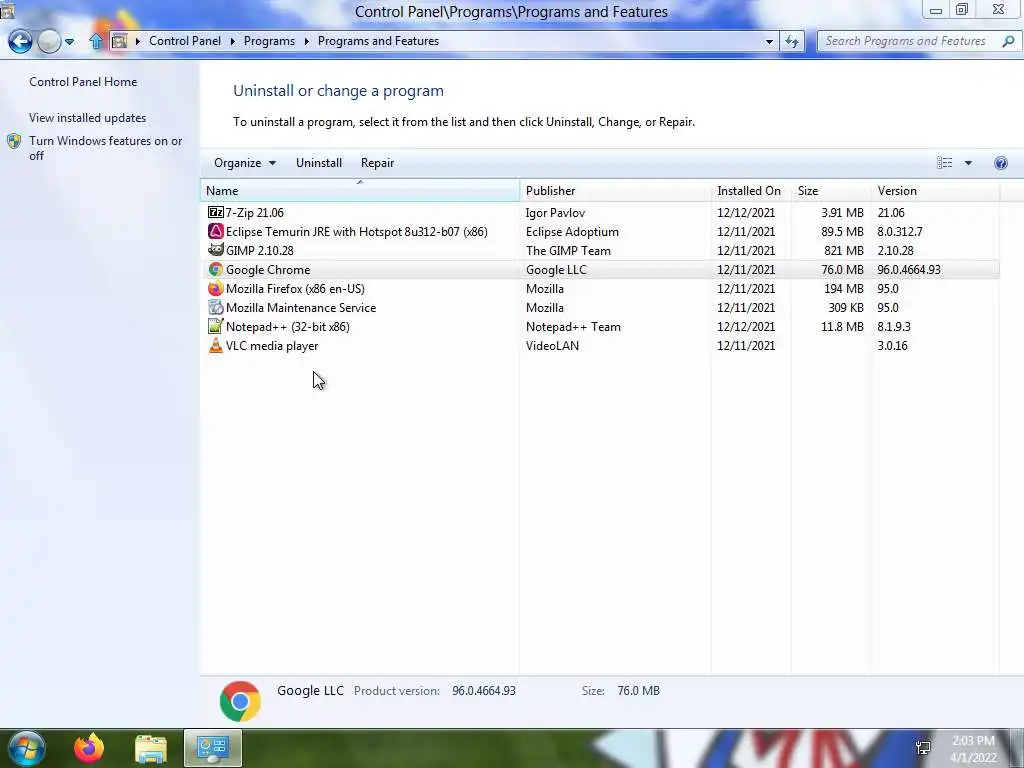
Task: Click the search magnifier icon
Action: (x=1008, y=41)
